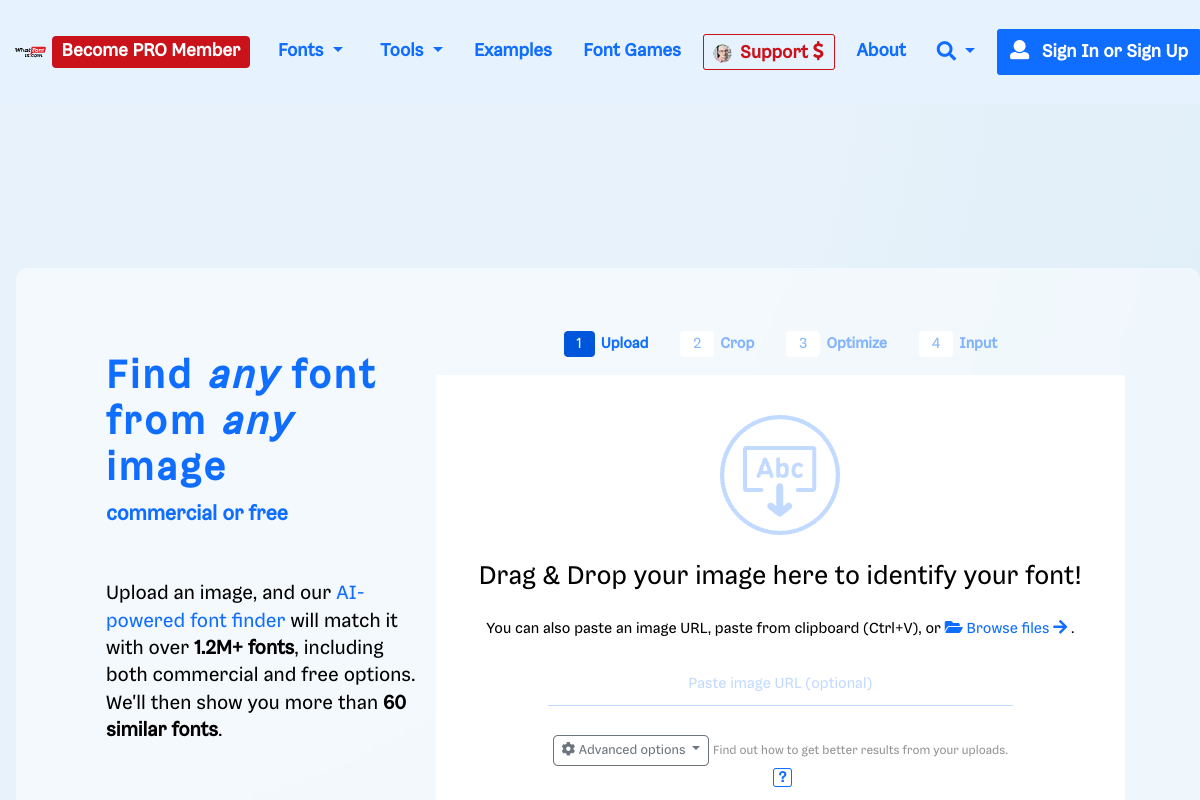Image resolution: width=1200 pixels, height=800 pixels.
Task: Open the WhatFontIs logo home link
Action: tap(30, 51)
